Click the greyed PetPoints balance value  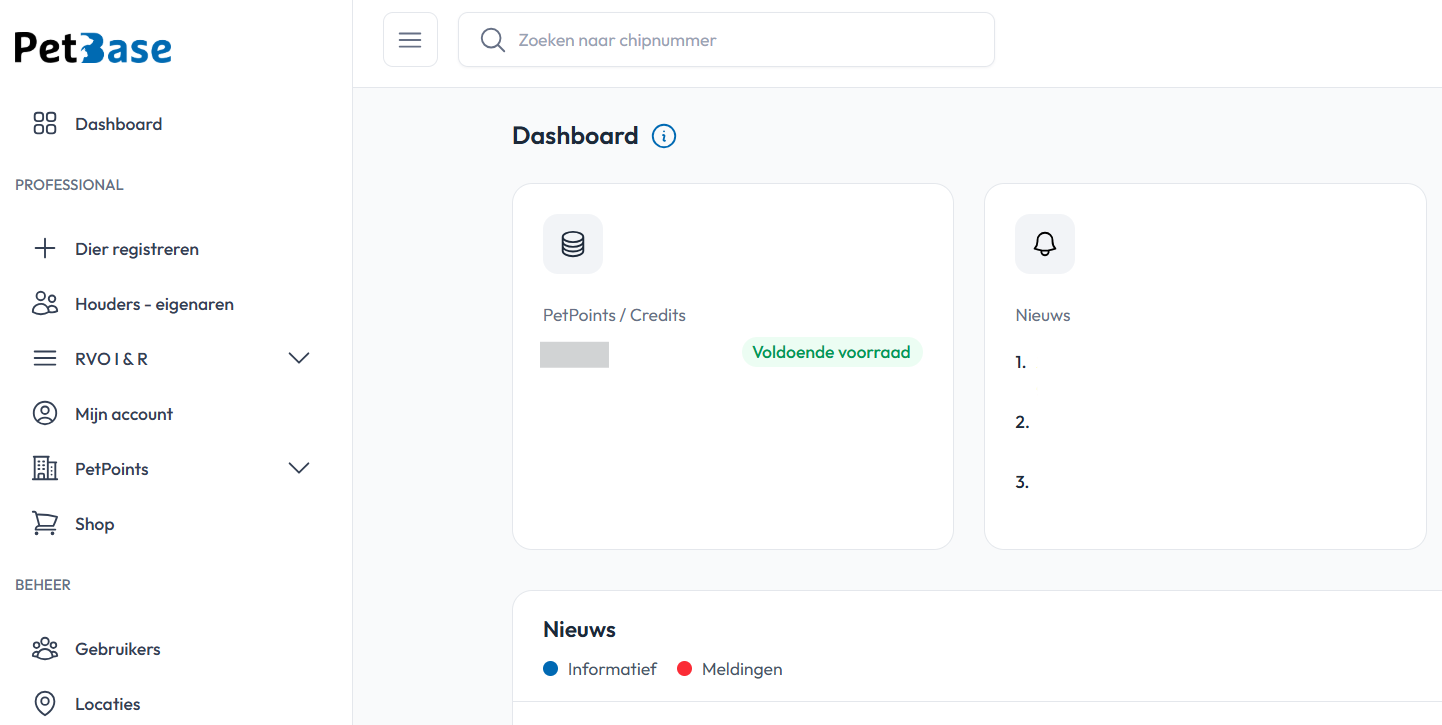[x=574, y=354]
